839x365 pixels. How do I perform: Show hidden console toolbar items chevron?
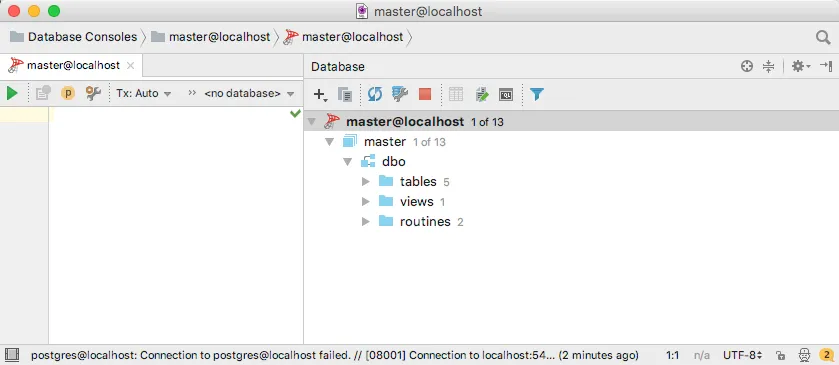(x=192, y=93)
